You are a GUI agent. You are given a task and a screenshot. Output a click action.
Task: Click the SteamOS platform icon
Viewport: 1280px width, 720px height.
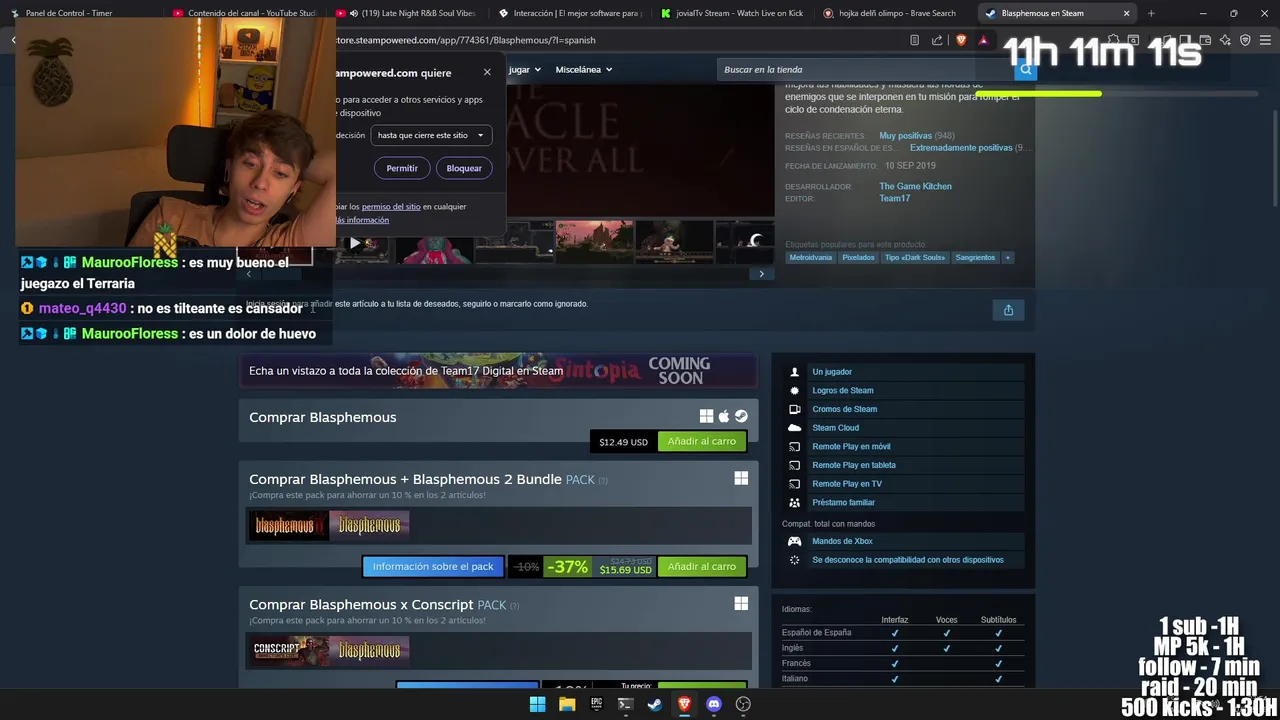(741, 416)
